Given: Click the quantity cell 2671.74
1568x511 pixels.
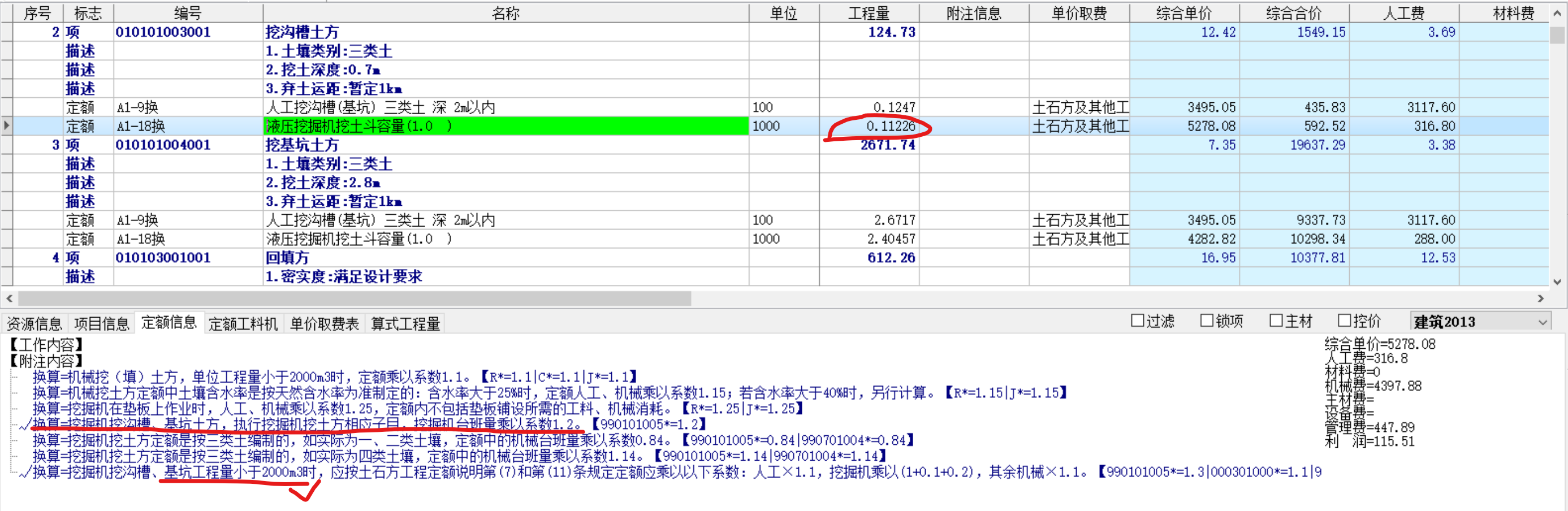Looking at the screenshot, I should (x=869, y=145).
